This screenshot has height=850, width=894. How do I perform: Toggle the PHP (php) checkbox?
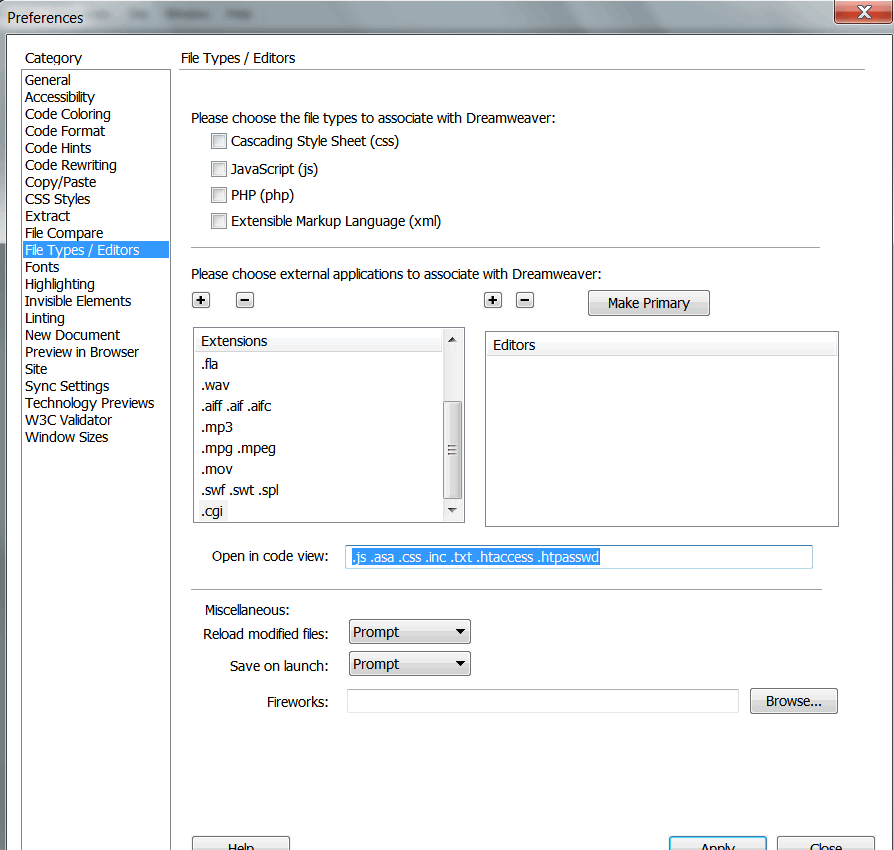(x=219, y=195)
